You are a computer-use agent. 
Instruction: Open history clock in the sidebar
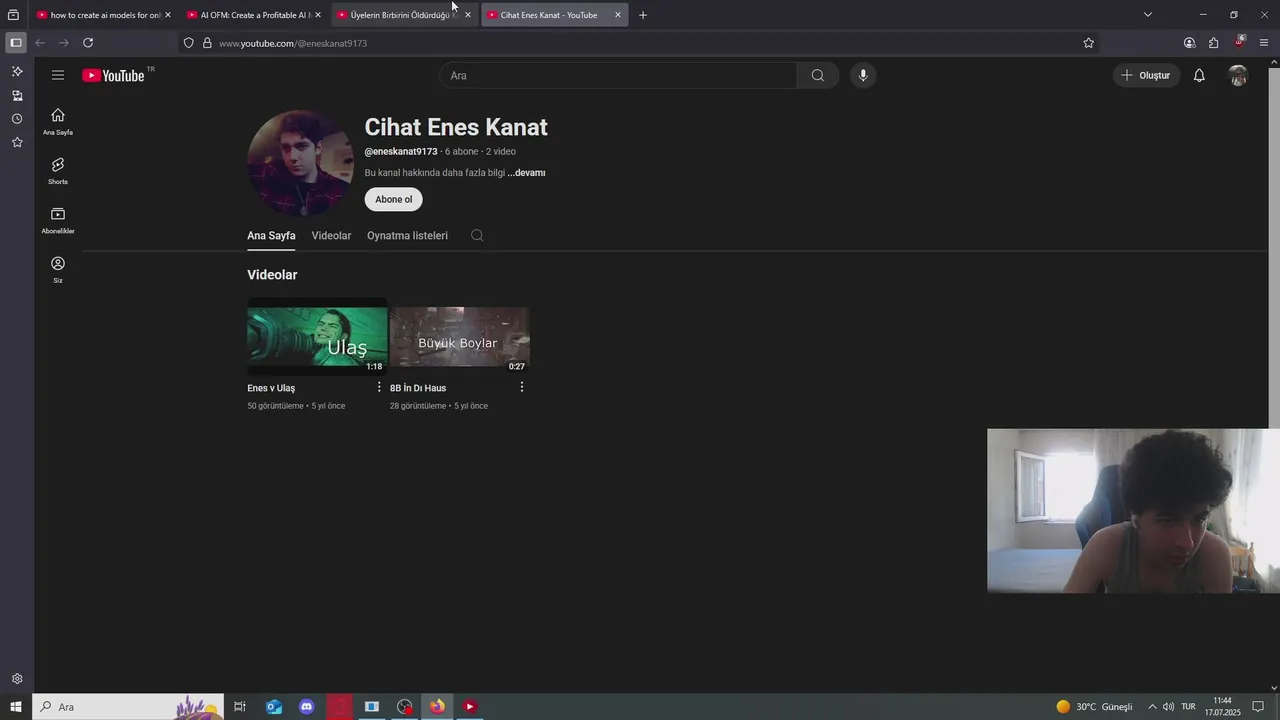17,119
